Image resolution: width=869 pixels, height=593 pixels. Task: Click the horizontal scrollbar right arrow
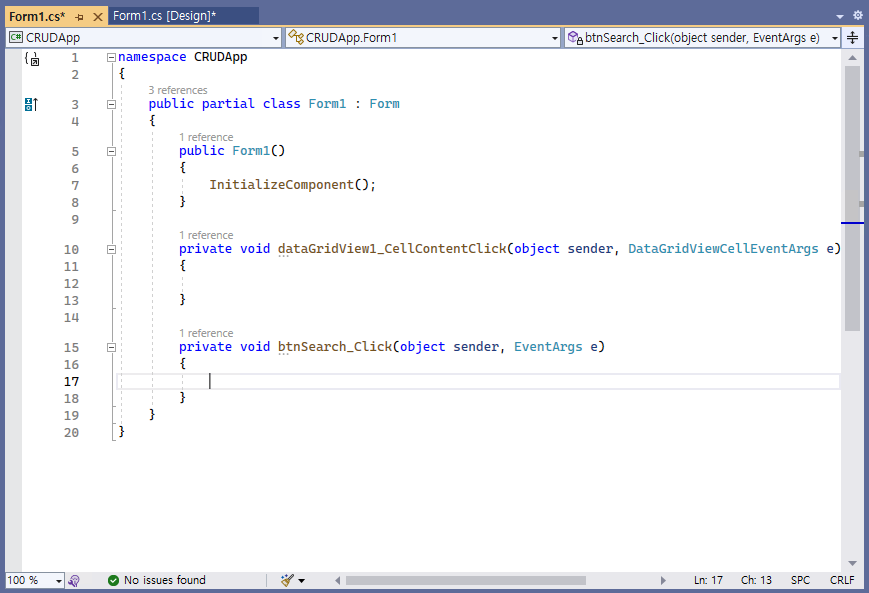click(663, 580)
